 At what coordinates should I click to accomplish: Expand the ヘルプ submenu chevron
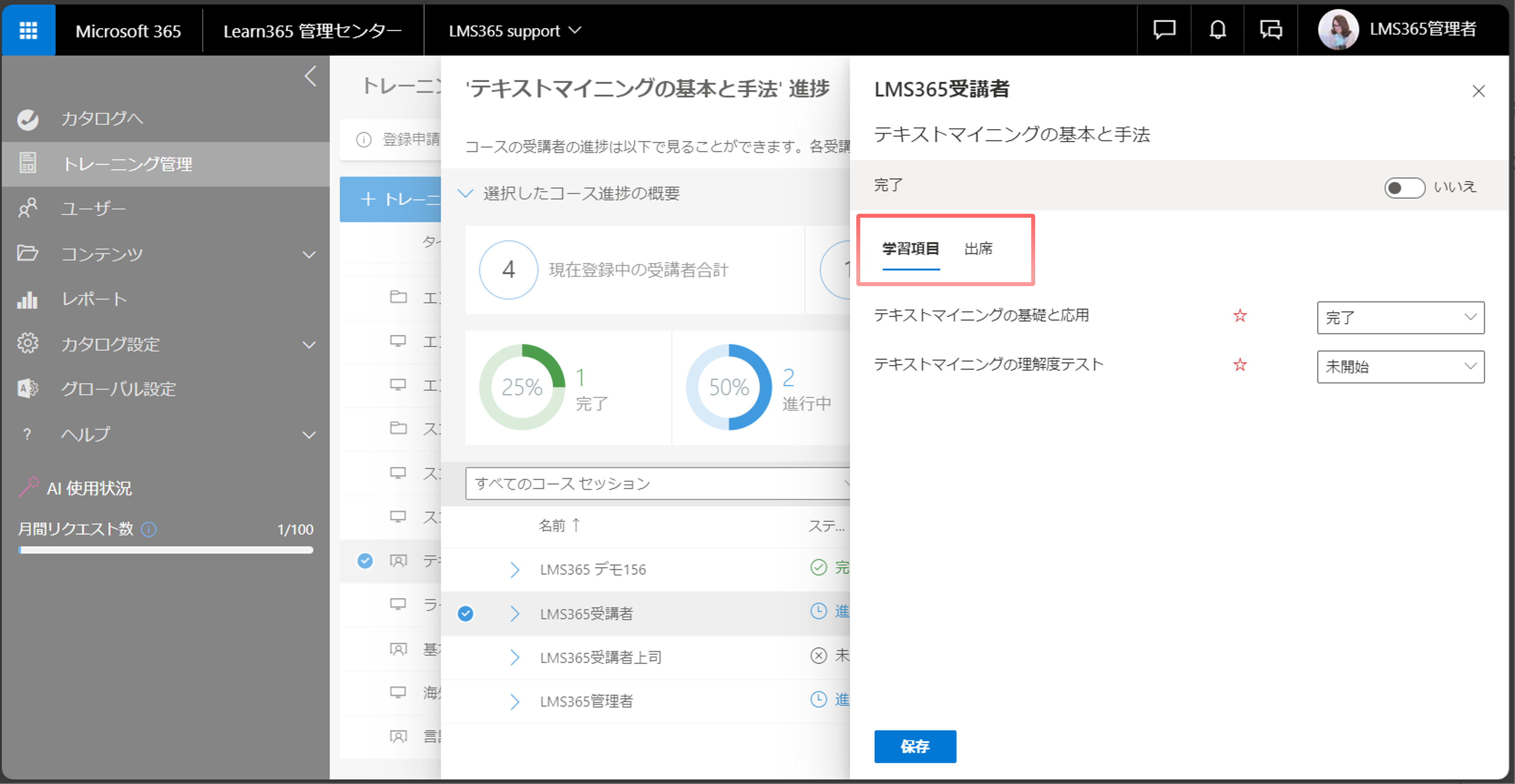tap(309, 435)
